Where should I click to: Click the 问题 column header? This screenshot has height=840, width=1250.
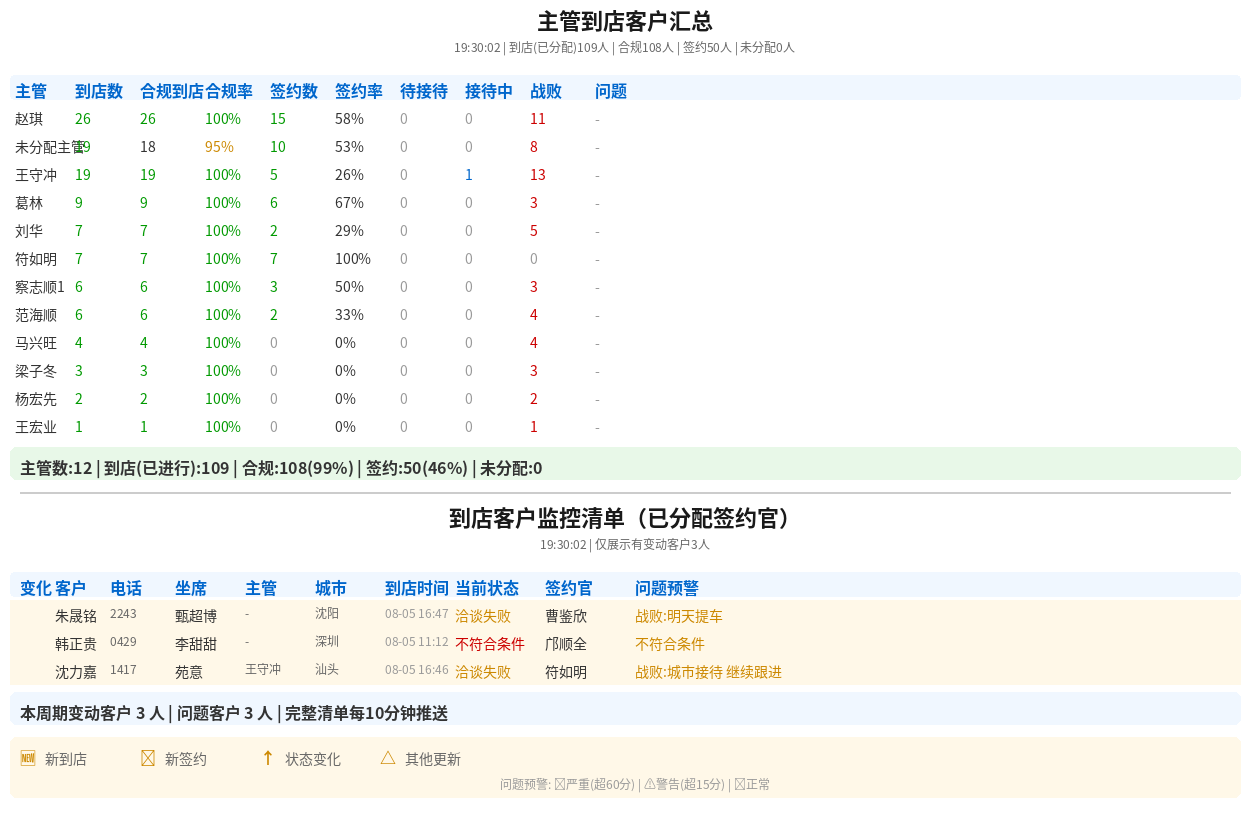pos(611,91)
